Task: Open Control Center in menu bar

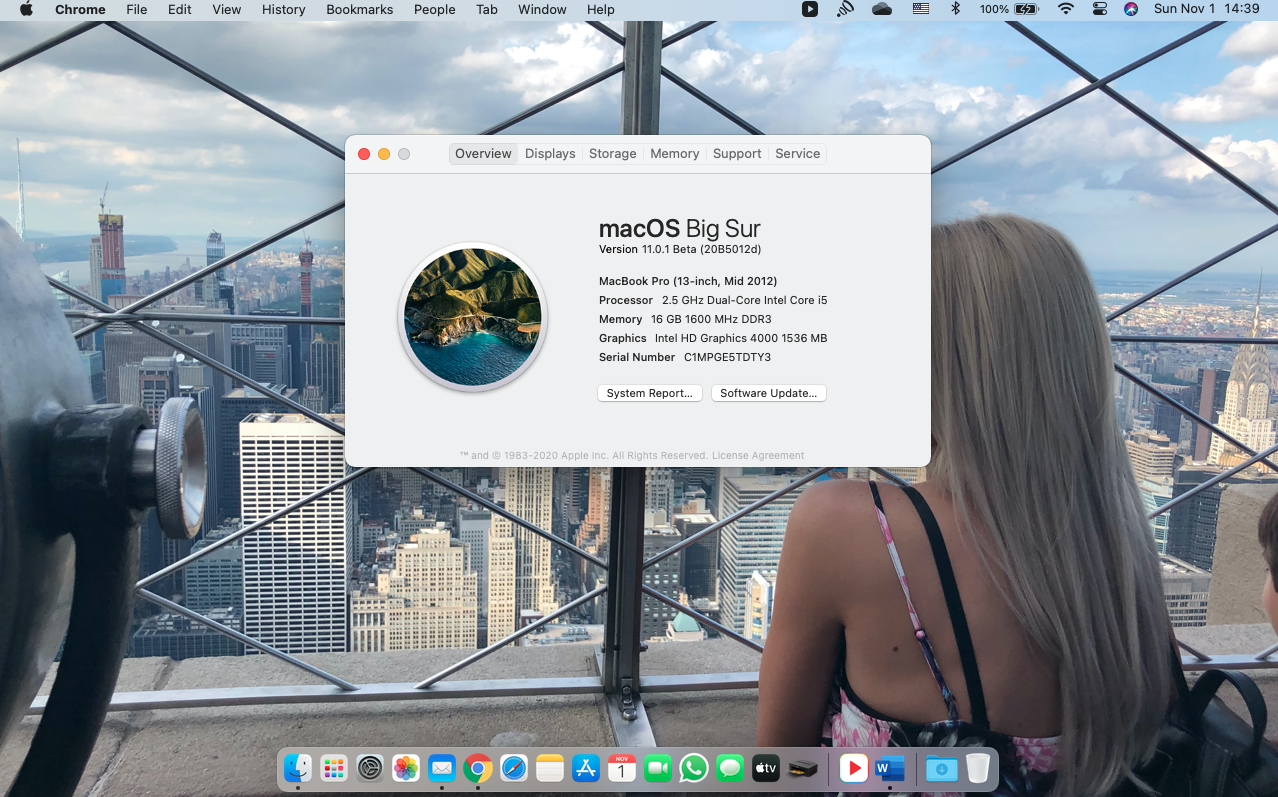Action: (x=1099, y=9)
